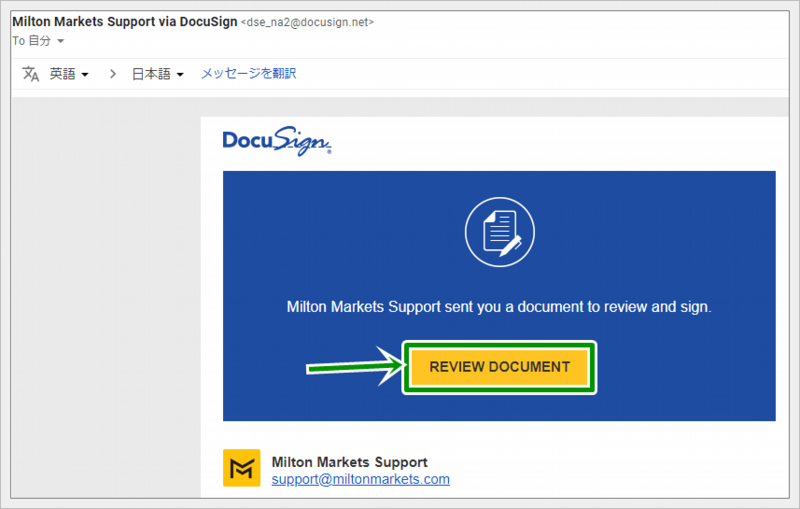The image size is (800, 509).
Task: Open the 英語 source language dropdown
Action: tap(69, 74)
